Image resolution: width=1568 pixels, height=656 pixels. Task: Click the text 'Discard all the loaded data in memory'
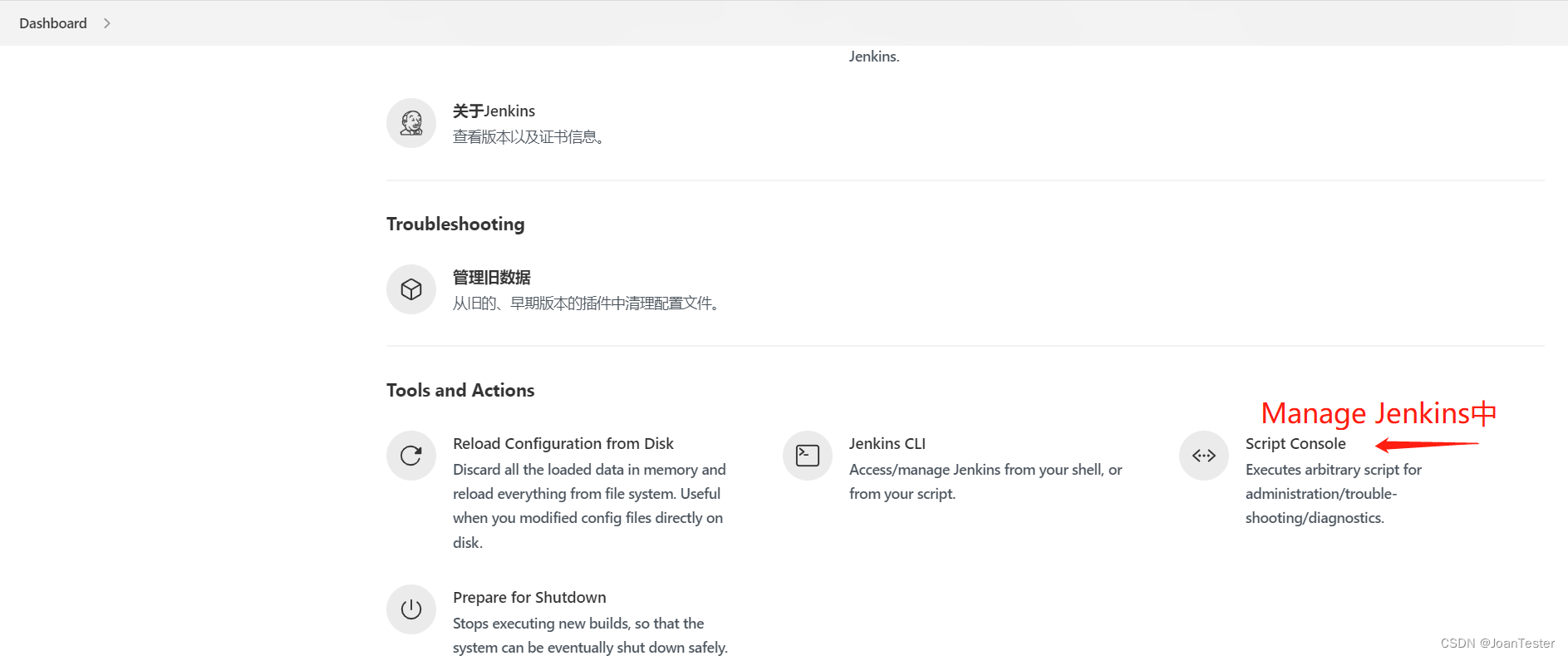[576, 470]
